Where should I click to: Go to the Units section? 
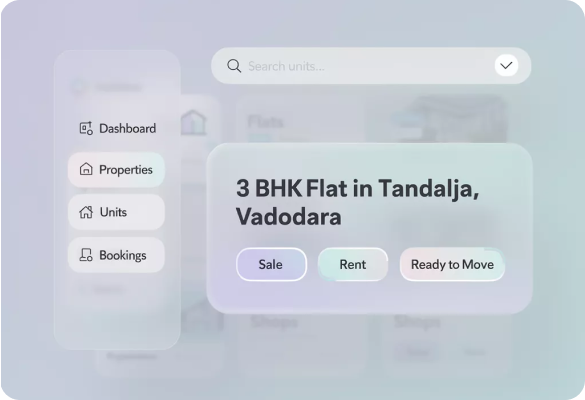coord(116,212)
